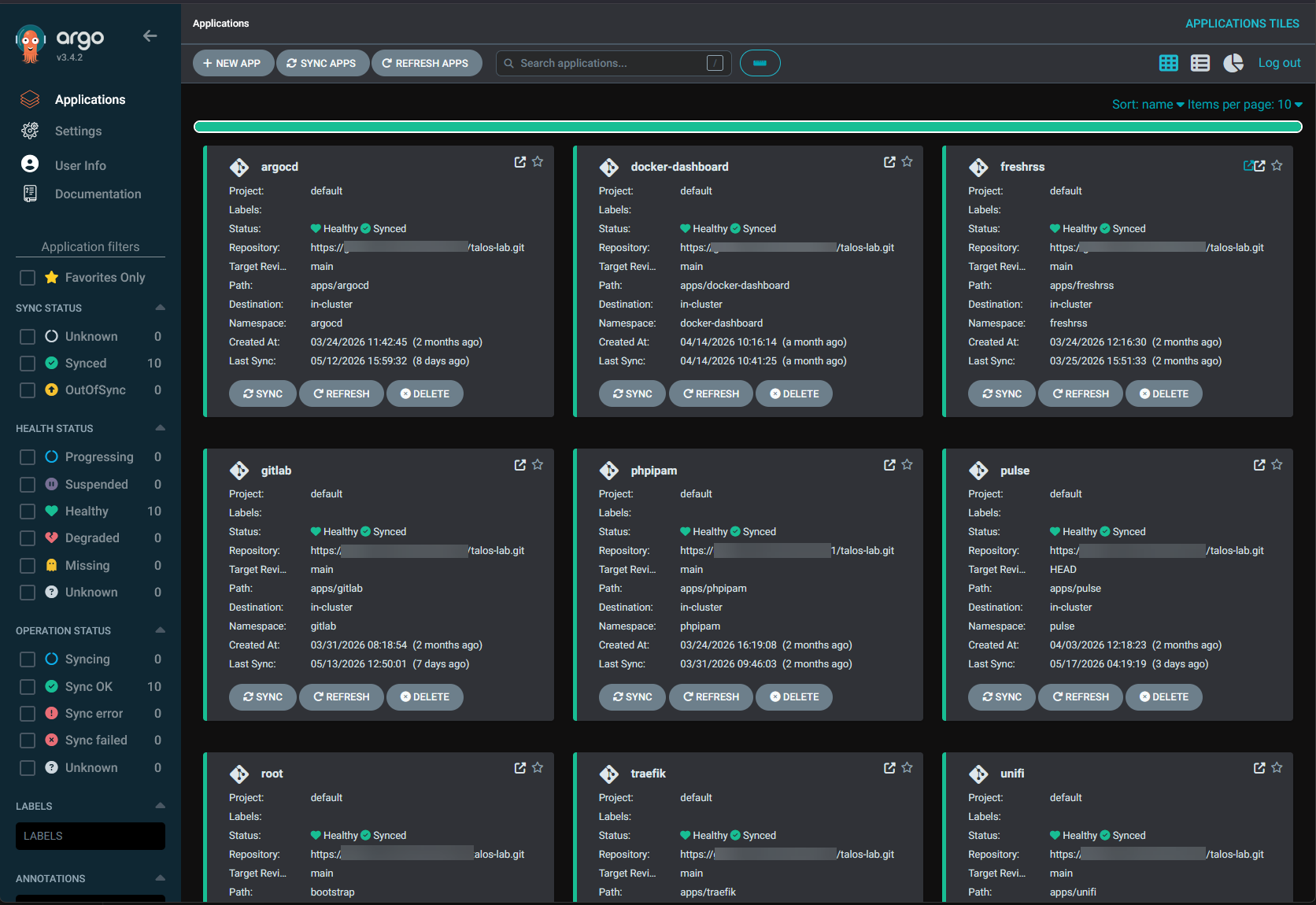
Task: Favorite the root application star
Action: tap(538, 767)
